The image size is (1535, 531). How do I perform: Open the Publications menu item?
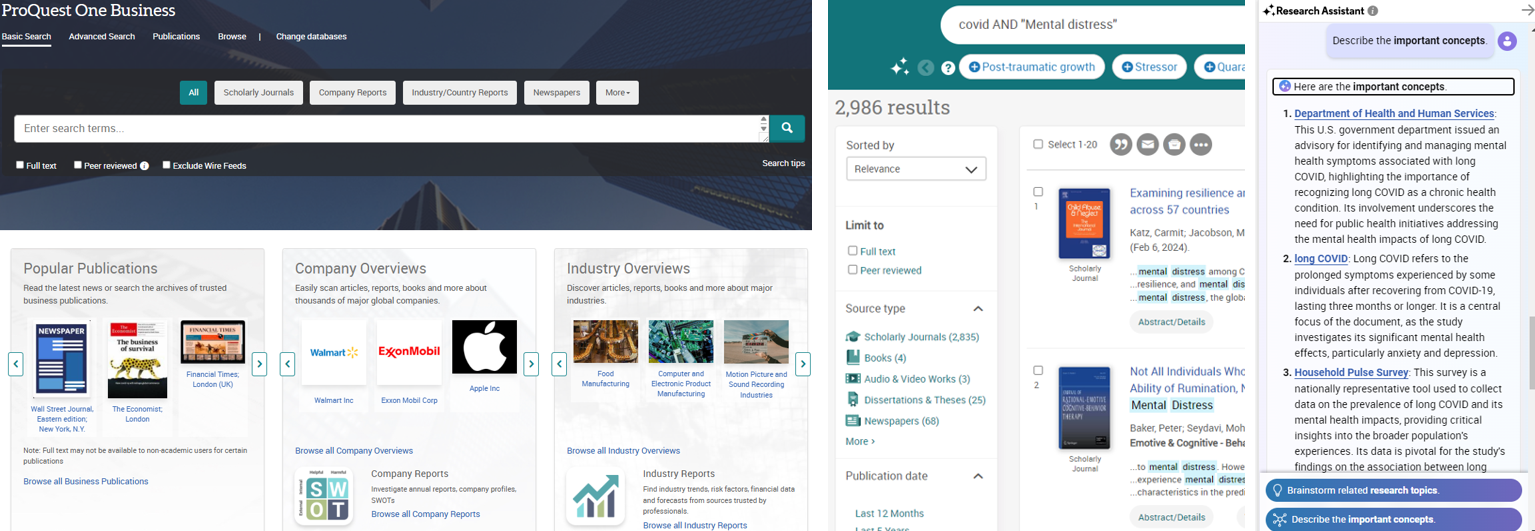click(176, 37)
